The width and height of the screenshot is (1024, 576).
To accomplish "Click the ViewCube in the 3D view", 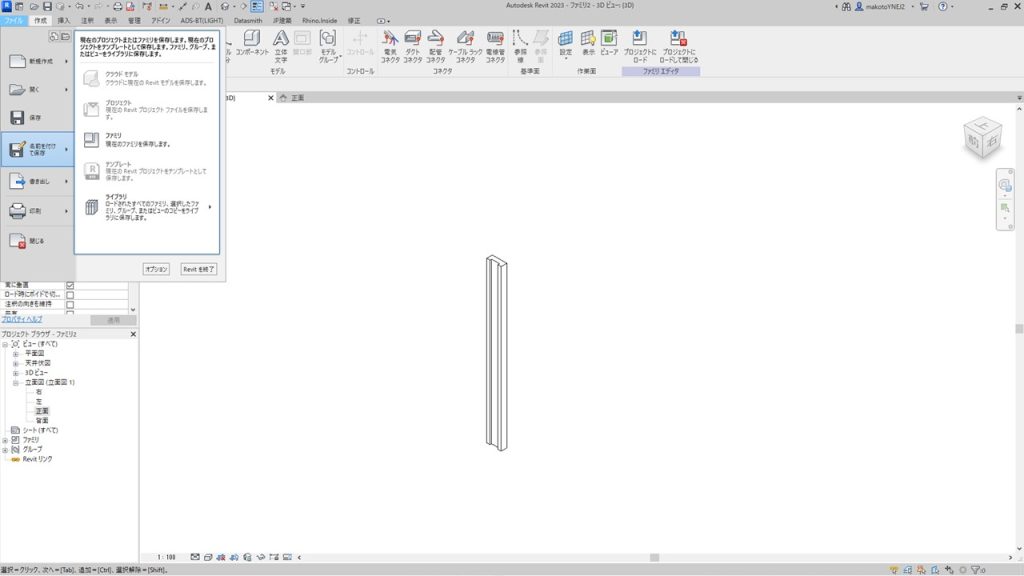I will 982,137.
